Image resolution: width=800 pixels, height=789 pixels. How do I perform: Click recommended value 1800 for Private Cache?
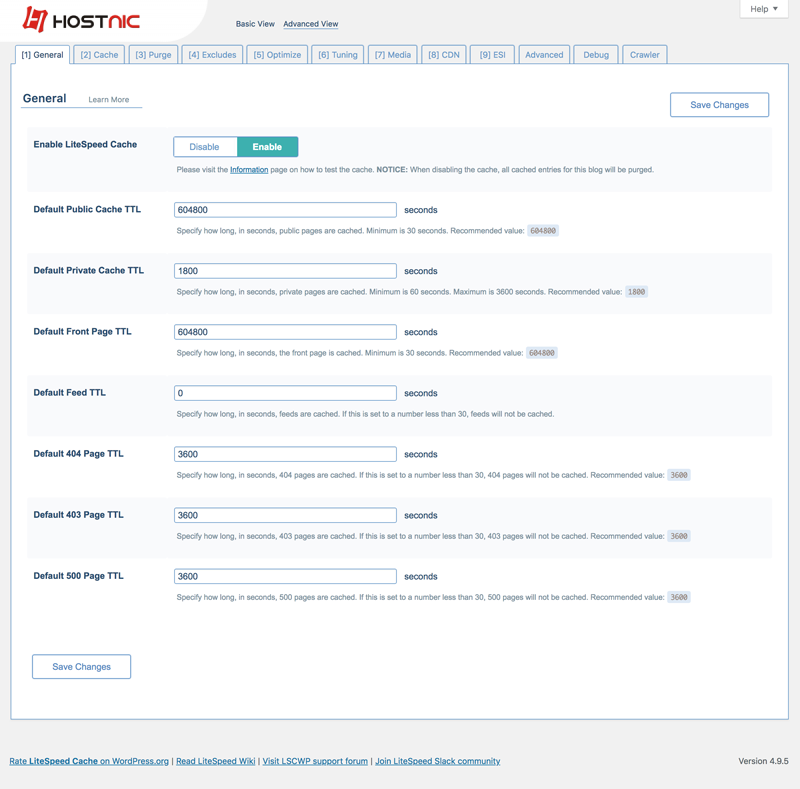[636, 292]
